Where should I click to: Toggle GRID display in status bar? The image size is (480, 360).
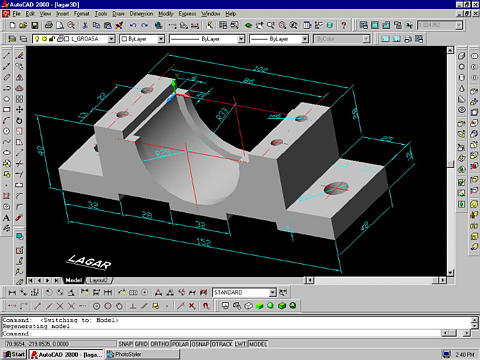pos(141,344)
